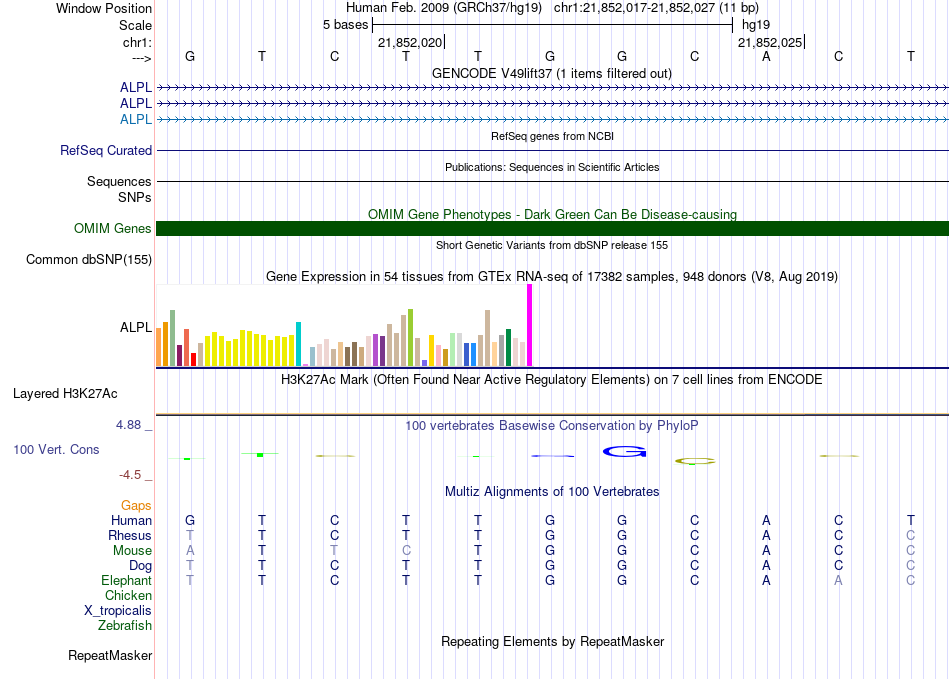The image size is (950, 679).
Task: Click the 'Human Feb. 2009 (GRCh37/hg19)' assembly text
Action: 444,8
